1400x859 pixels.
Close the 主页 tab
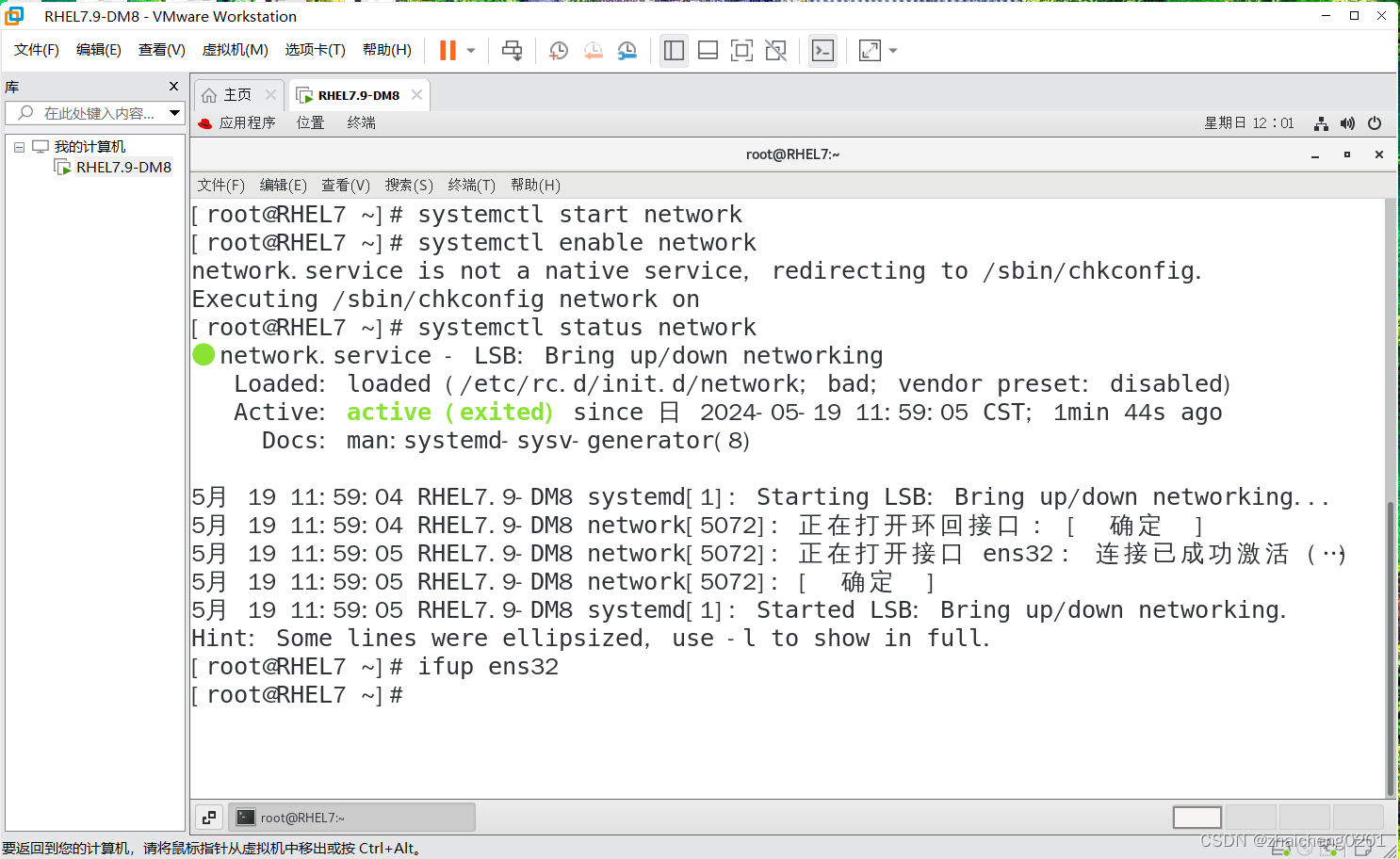pyautogui.click(x=270, y=95)
